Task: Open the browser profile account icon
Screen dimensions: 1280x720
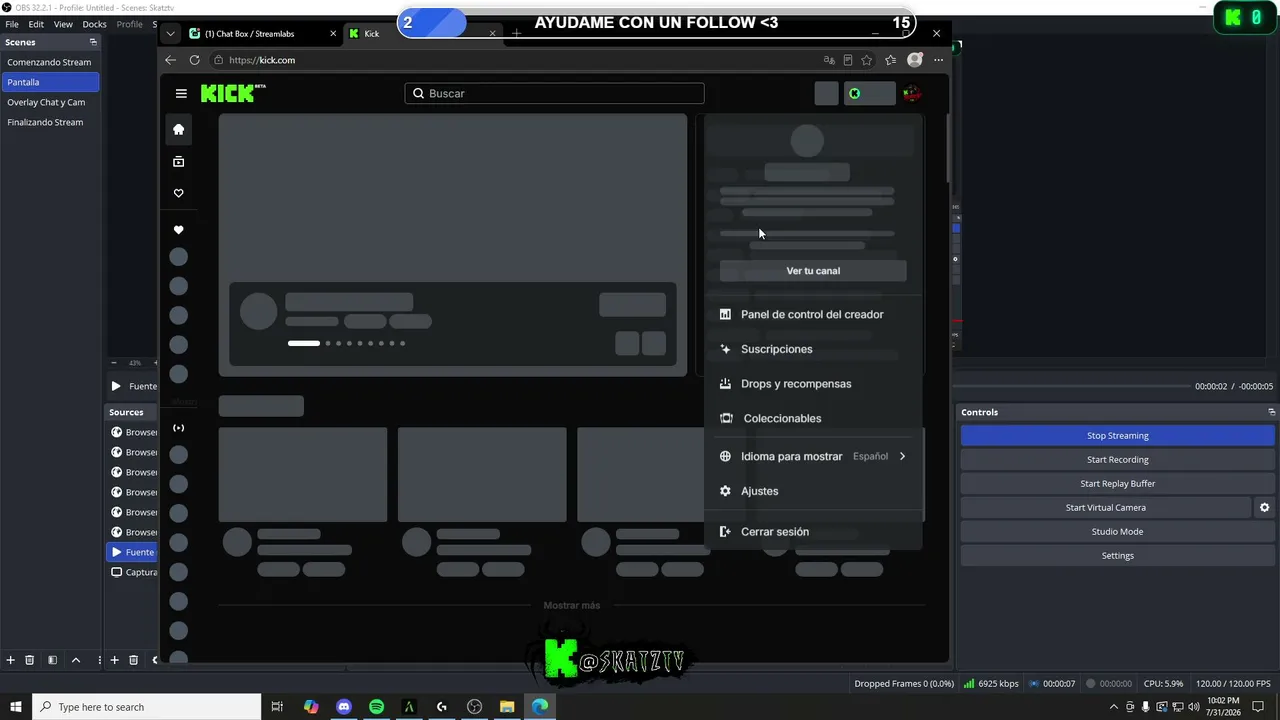Action: pyautogui.click(x=914, y=60)
